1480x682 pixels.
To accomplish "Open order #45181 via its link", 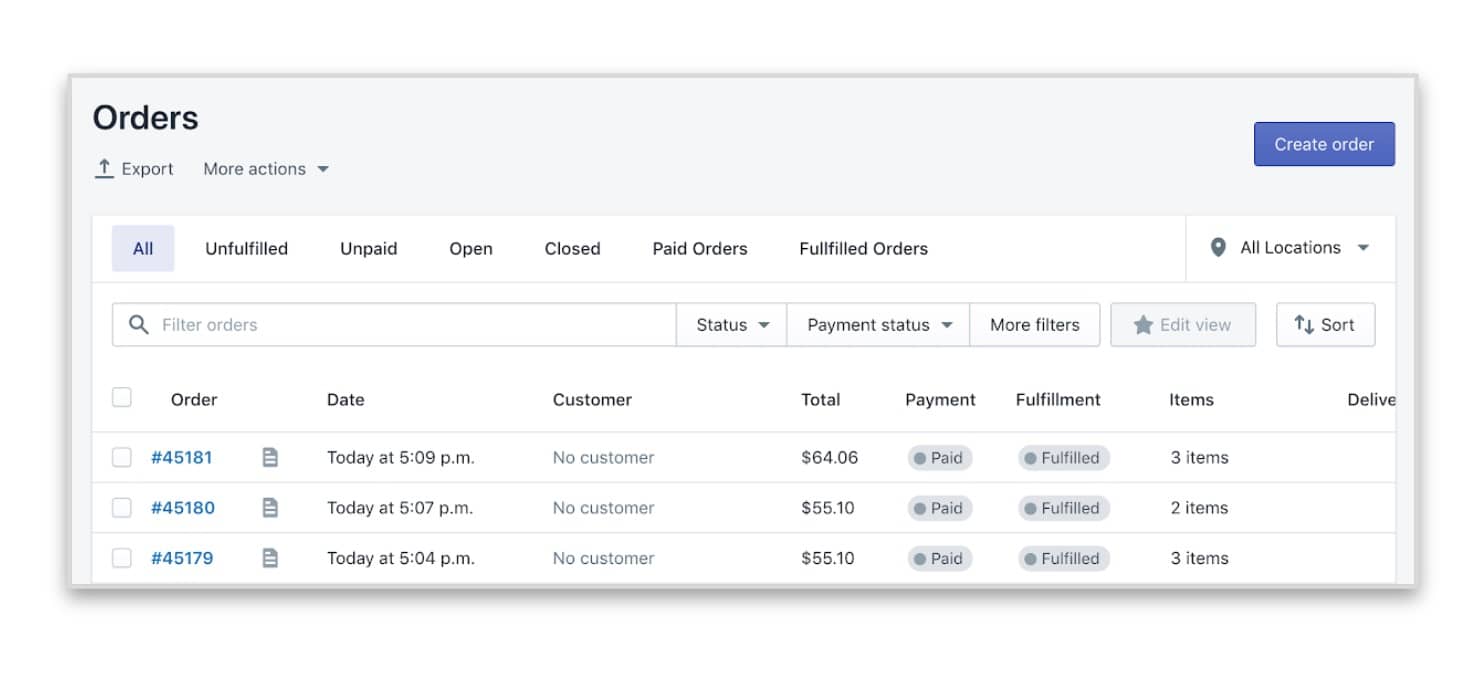I will pyautogui.click(x=182, y=457).
